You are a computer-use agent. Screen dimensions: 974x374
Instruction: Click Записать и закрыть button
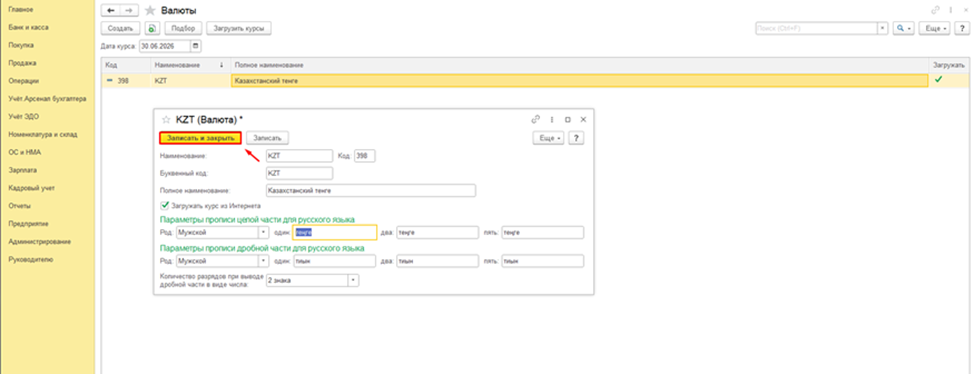[x=200, y=138]
